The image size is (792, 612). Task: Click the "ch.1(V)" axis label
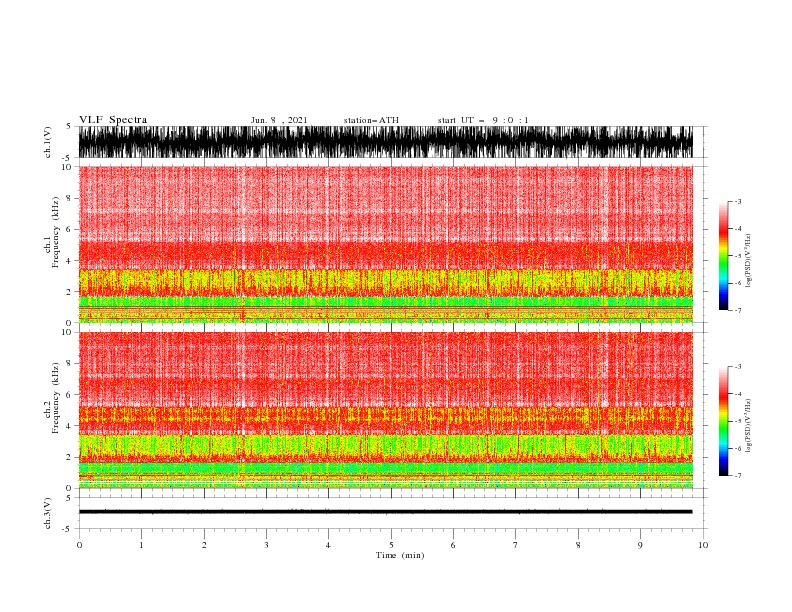(48, 142)
